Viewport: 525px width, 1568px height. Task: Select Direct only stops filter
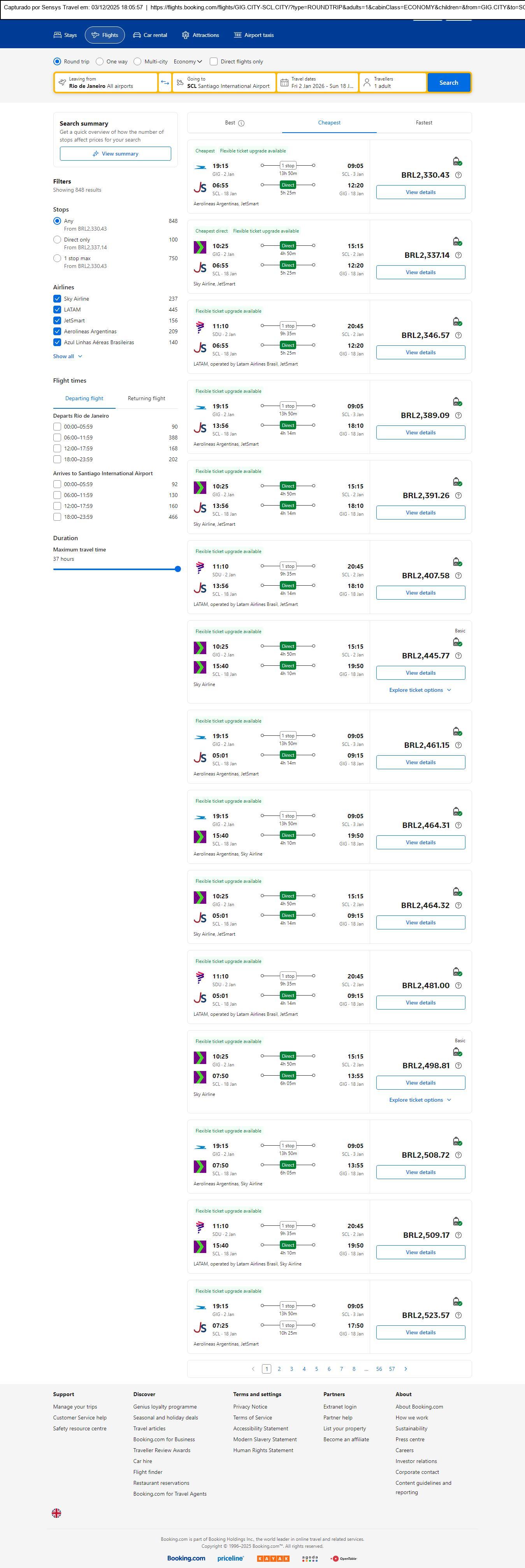57,240
